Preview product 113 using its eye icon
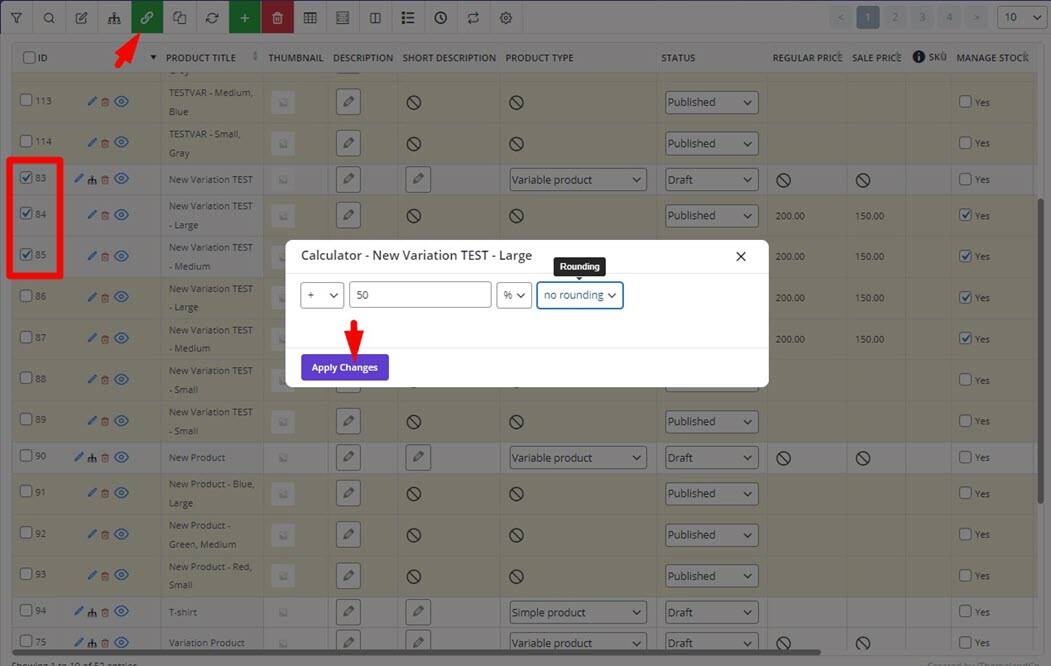The width and height of the screenshot is (1051, 666). pos(121,100)
